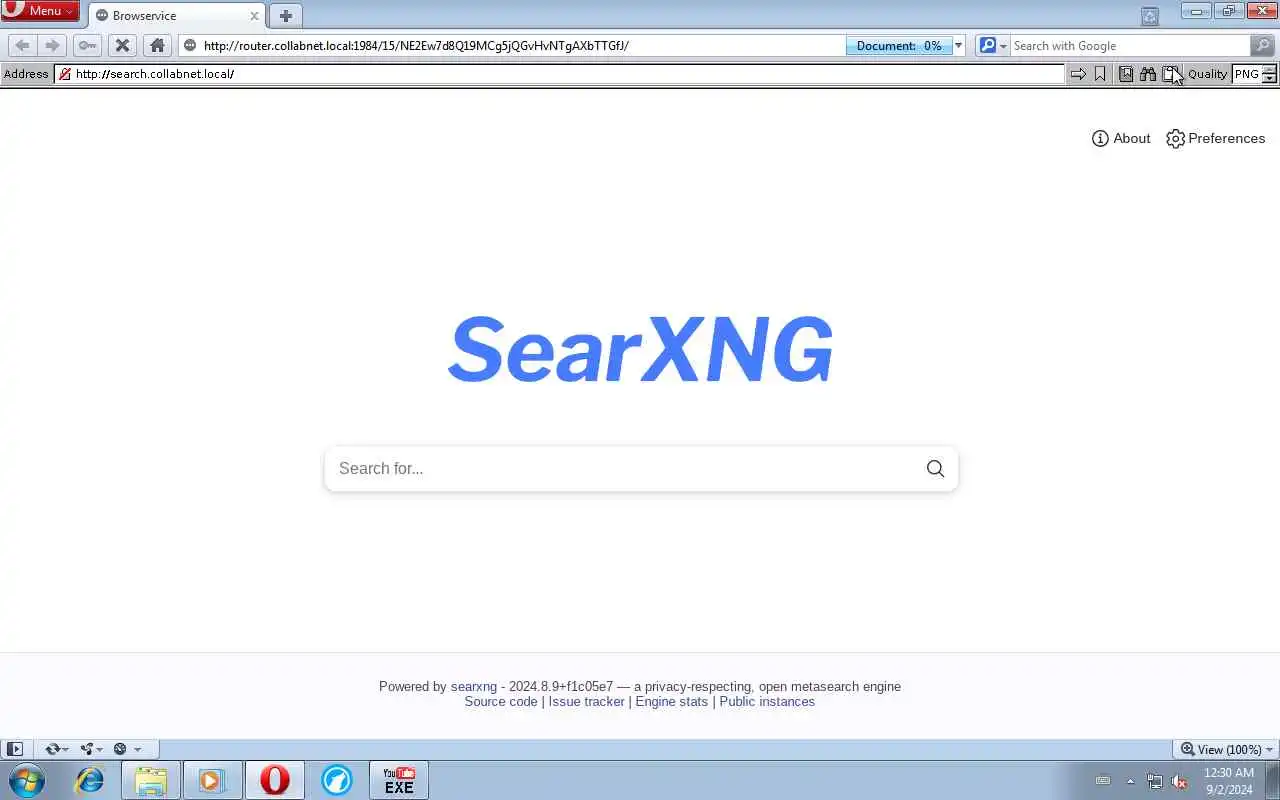Show hidden tray icons arrow

[x=1131, y=781]
